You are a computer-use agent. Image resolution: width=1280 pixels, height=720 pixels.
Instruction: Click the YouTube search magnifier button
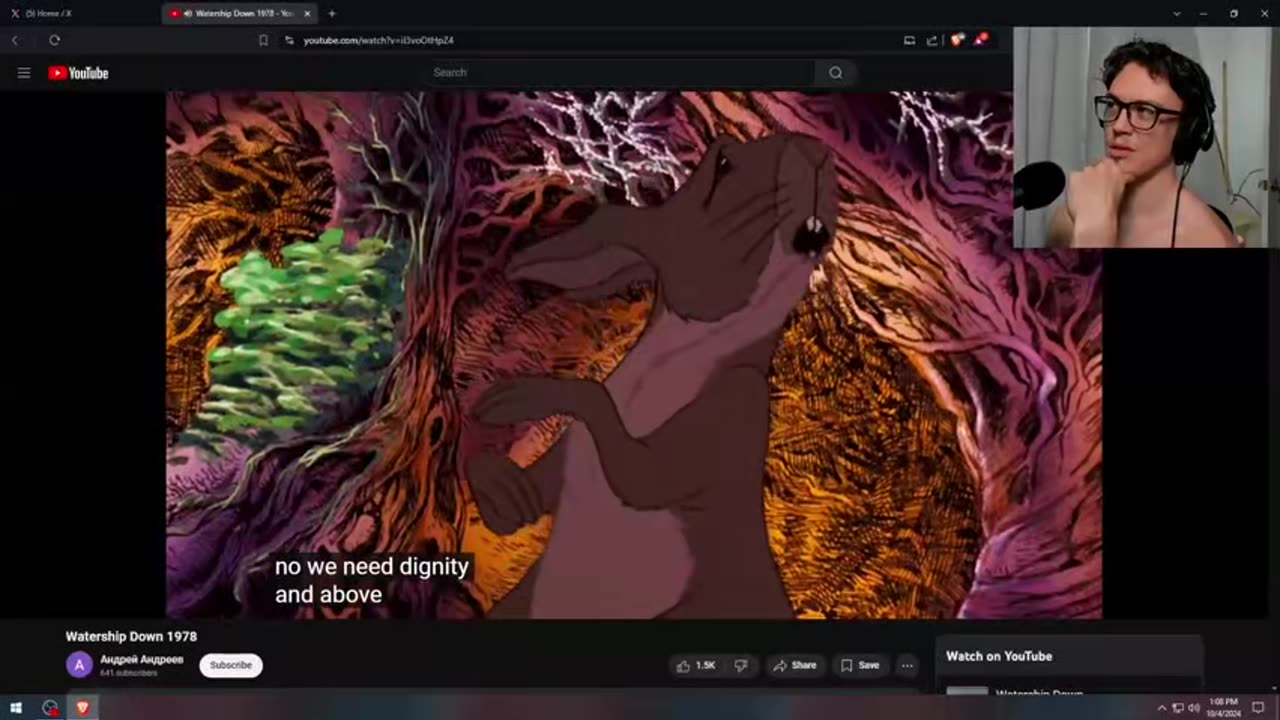tap(835, 72)
